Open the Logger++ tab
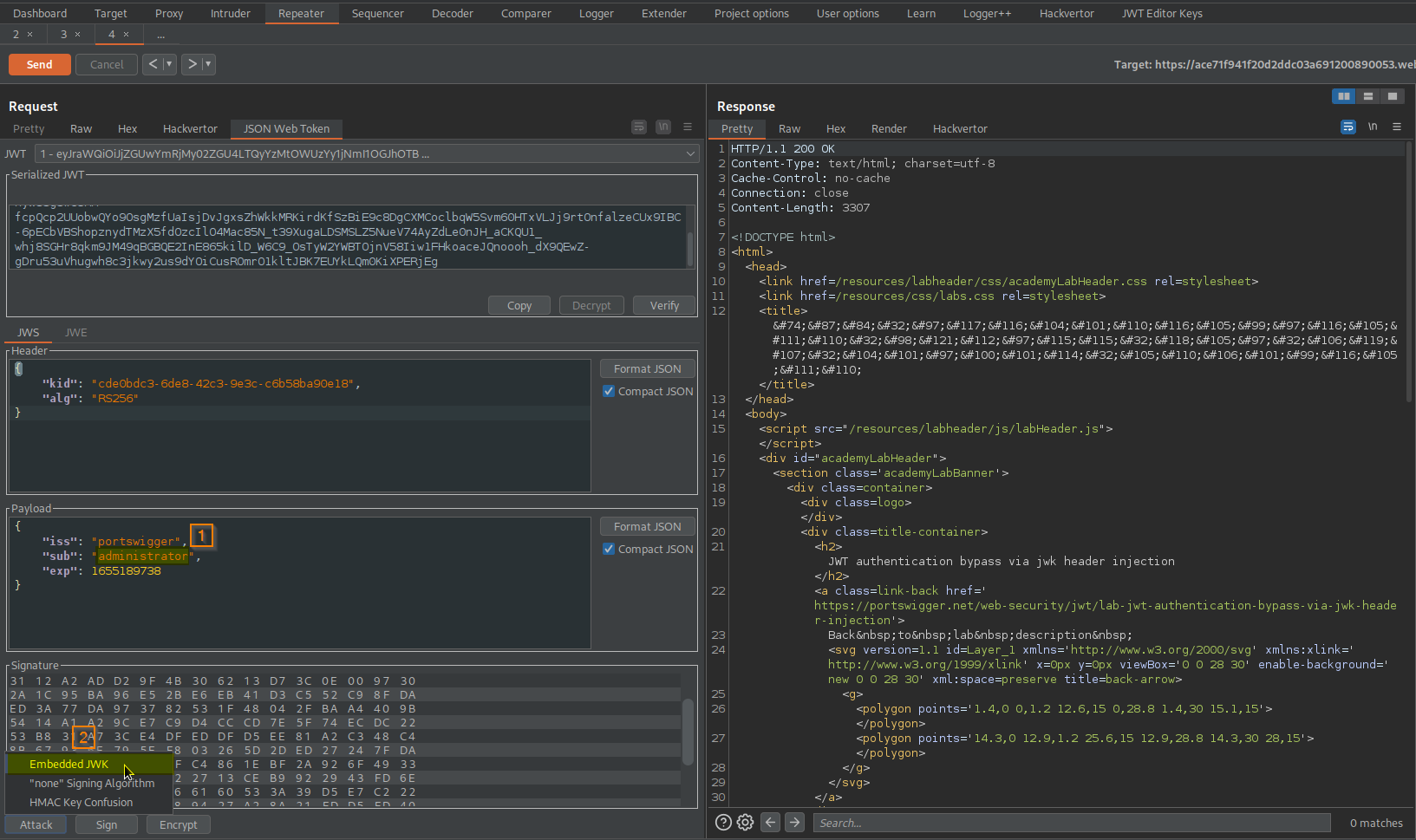The width and height of the screenshot is (1416, 840). click(x=987, y=14)
